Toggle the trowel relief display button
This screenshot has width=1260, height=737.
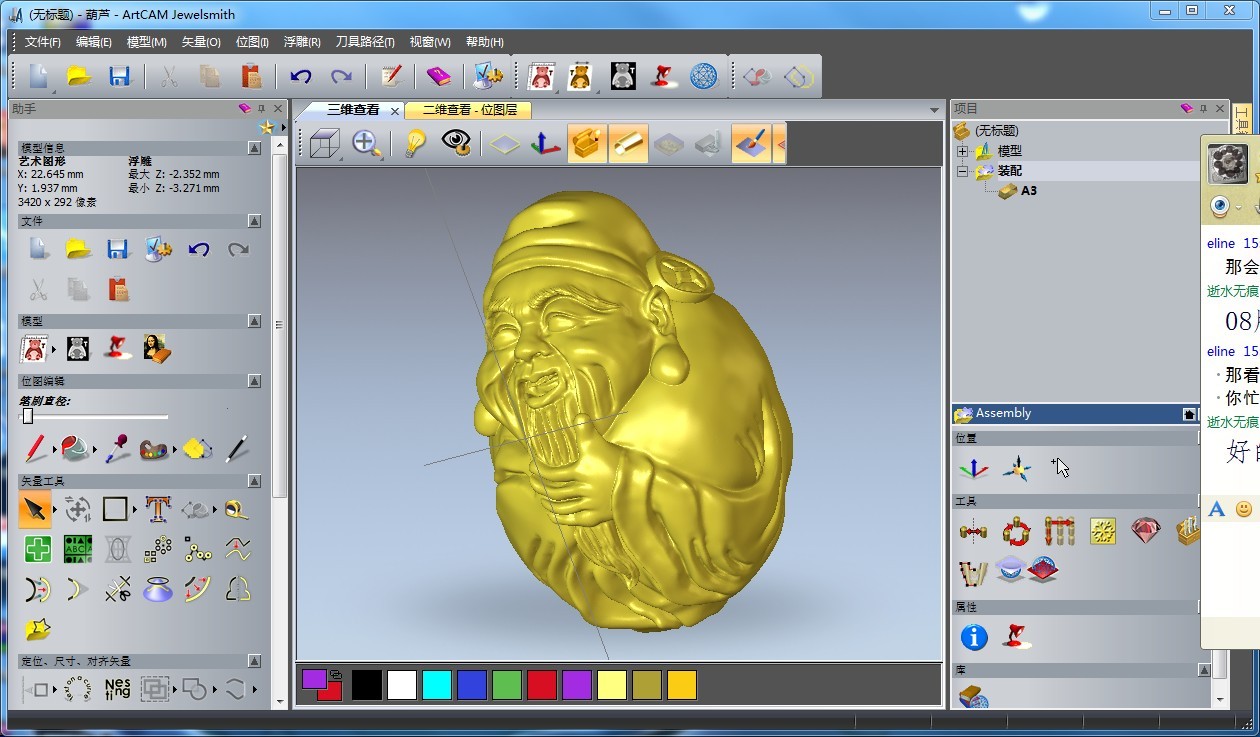[751, 144]
